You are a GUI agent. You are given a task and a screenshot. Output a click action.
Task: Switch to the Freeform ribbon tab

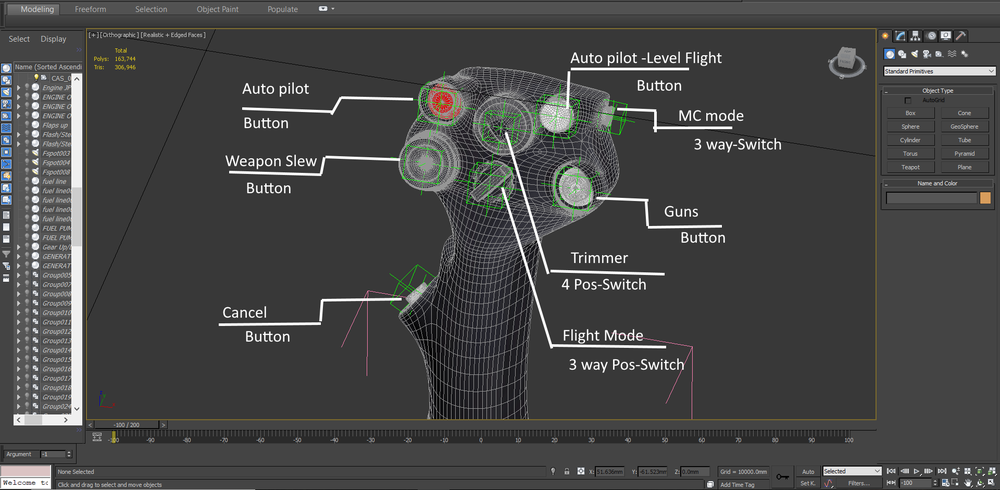point(91,10)
